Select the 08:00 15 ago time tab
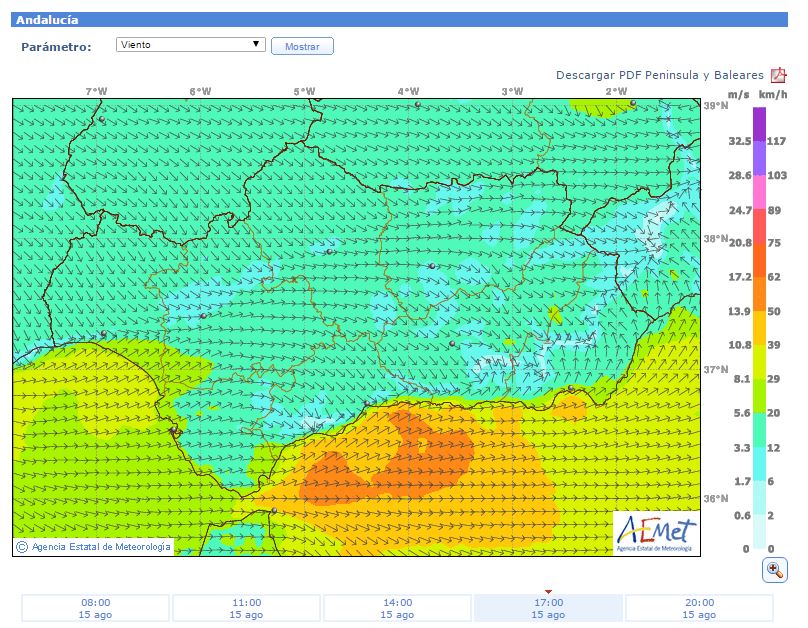 [x=96, y=608]
